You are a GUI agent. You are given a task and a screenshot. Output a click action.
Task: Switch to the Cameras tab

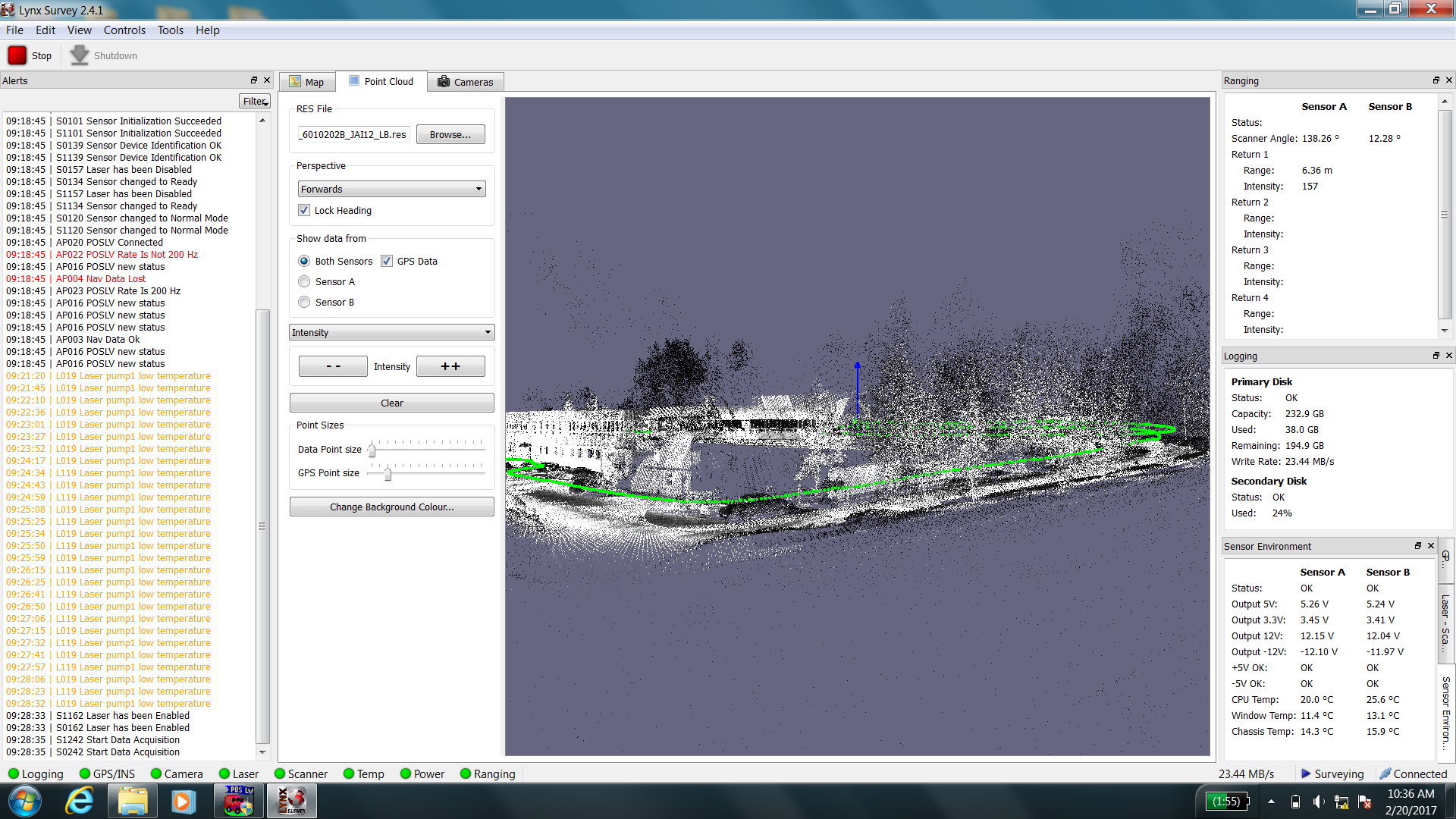[x=465, y=82]
